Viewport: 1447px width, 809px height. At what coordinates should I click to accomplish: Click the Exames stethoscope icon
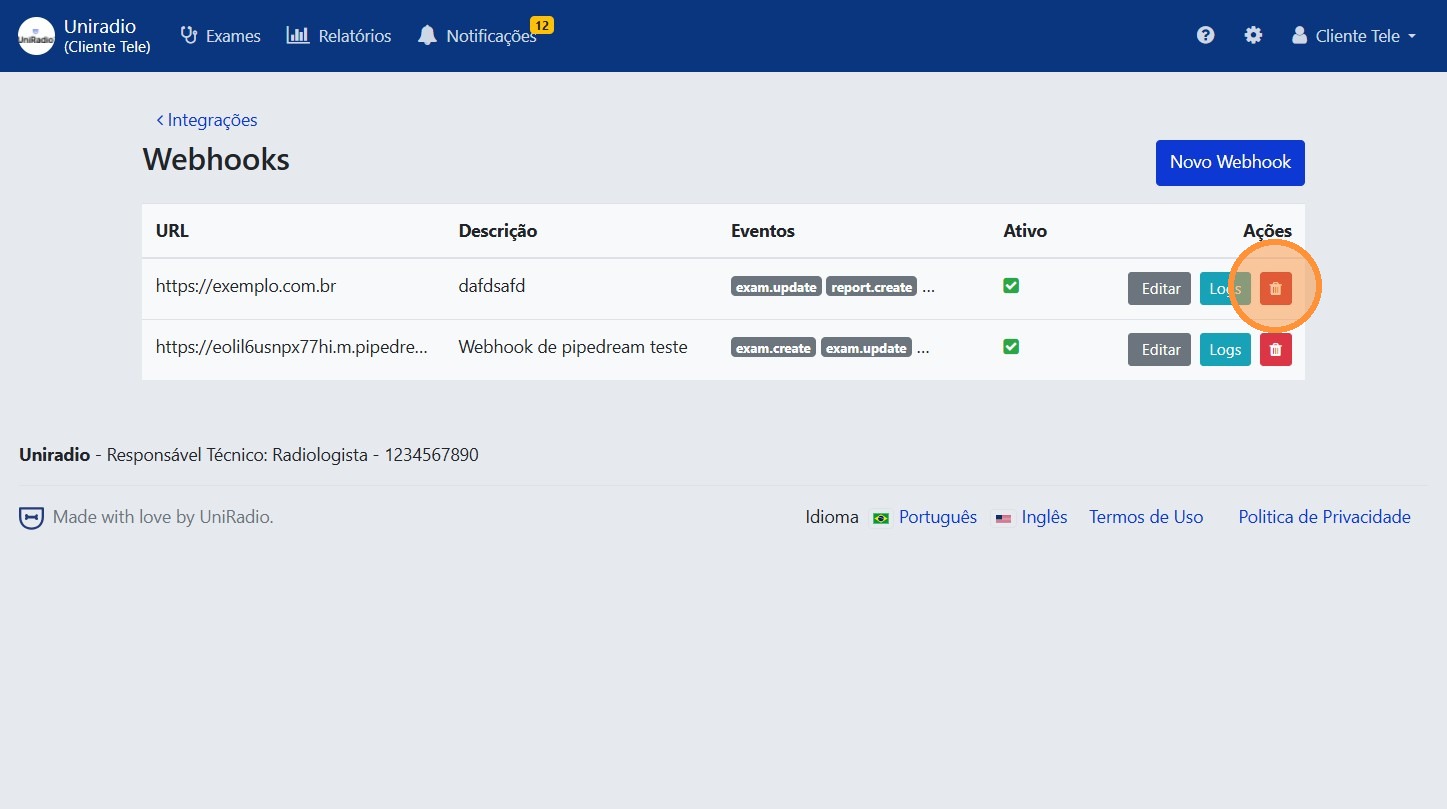point(188,34)
